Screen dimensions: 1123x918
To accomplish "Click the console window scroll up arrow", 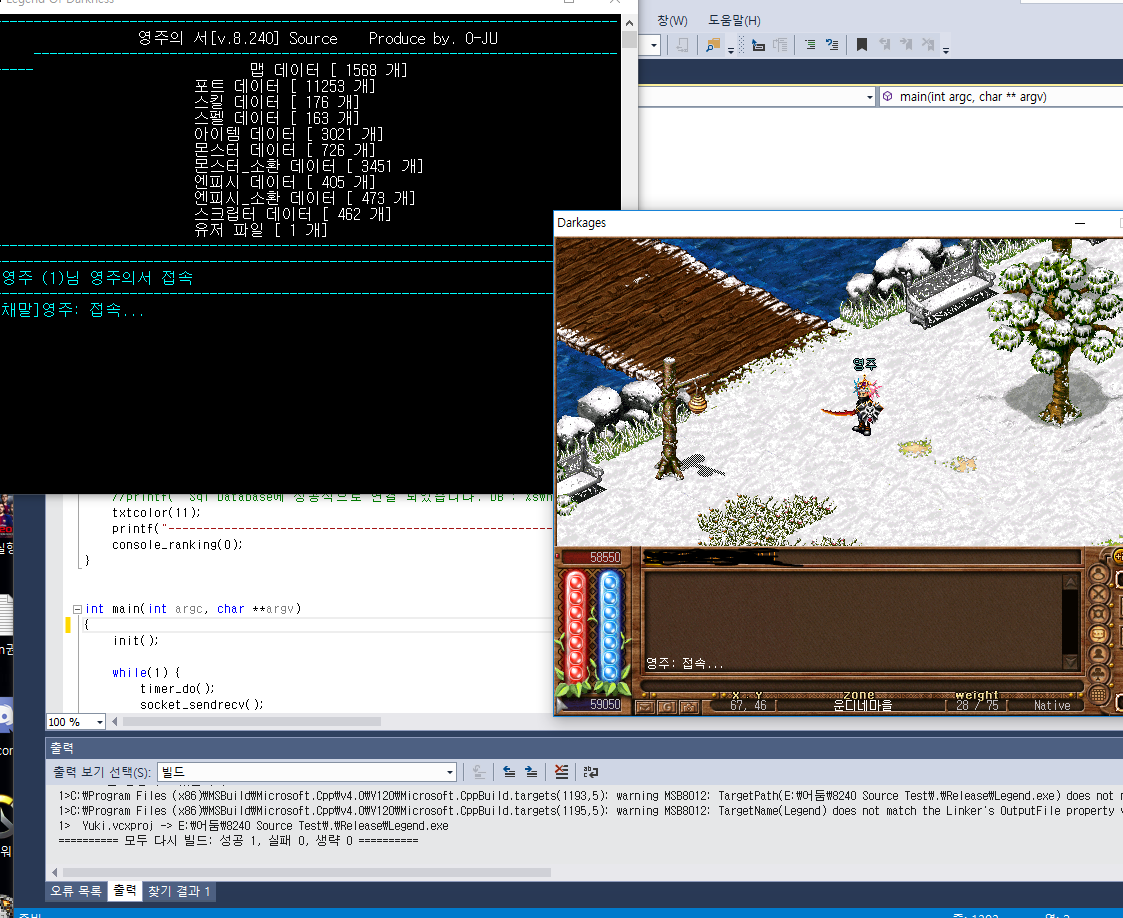I will [629, 23].
